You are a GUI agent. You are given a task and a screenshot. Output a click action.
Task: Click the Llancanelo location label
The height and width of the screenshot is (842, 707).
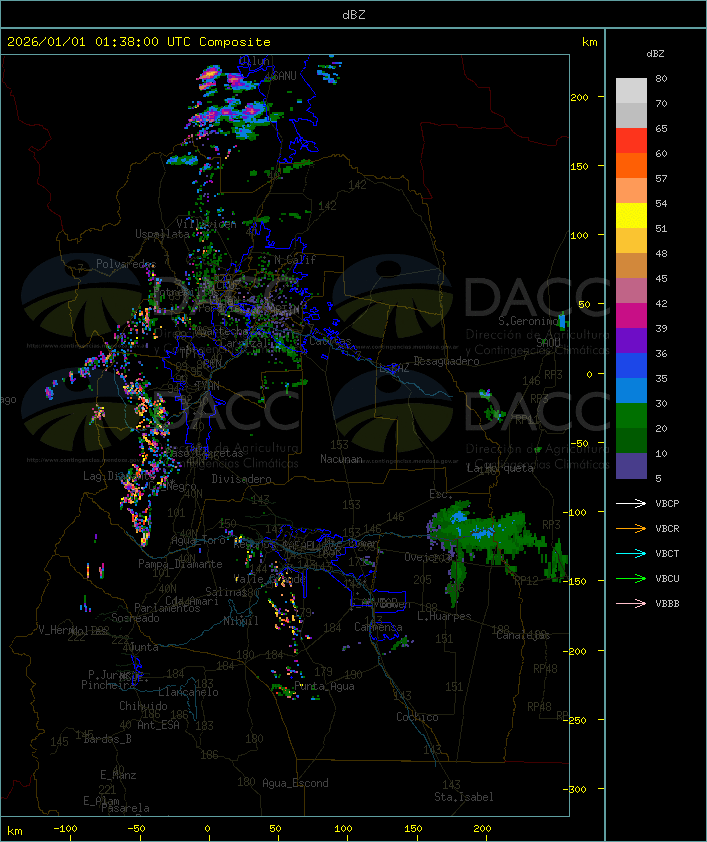point(188,692)
